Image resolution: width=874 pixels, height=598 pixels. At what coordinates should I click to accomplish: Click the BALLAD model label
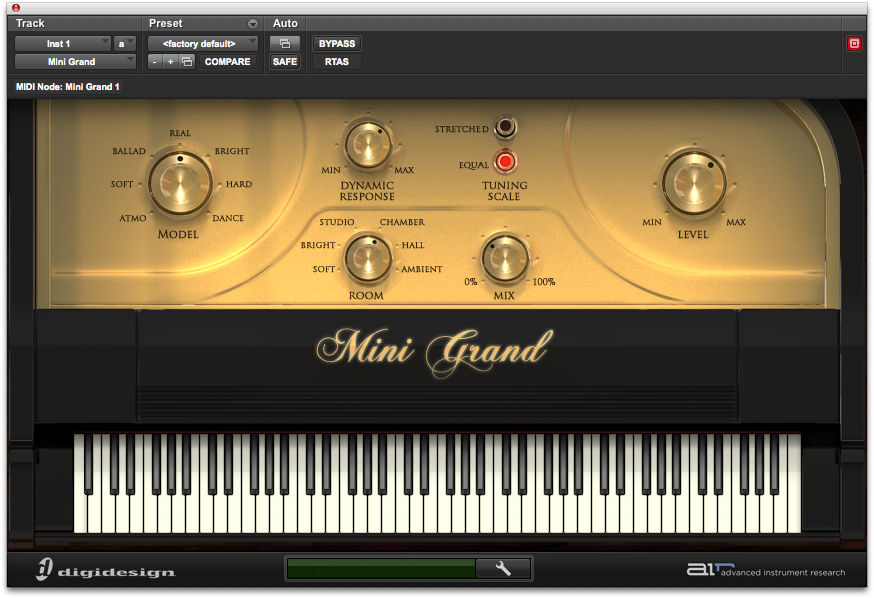point(129,151)
